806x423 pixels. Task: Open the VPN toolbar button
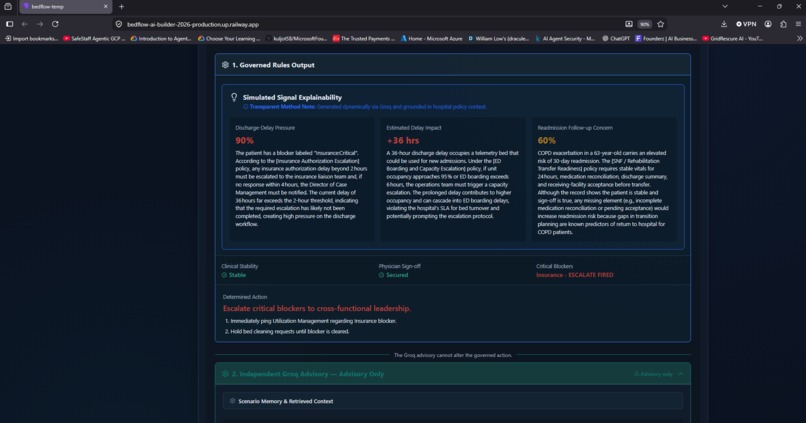[x=746, y=24]
